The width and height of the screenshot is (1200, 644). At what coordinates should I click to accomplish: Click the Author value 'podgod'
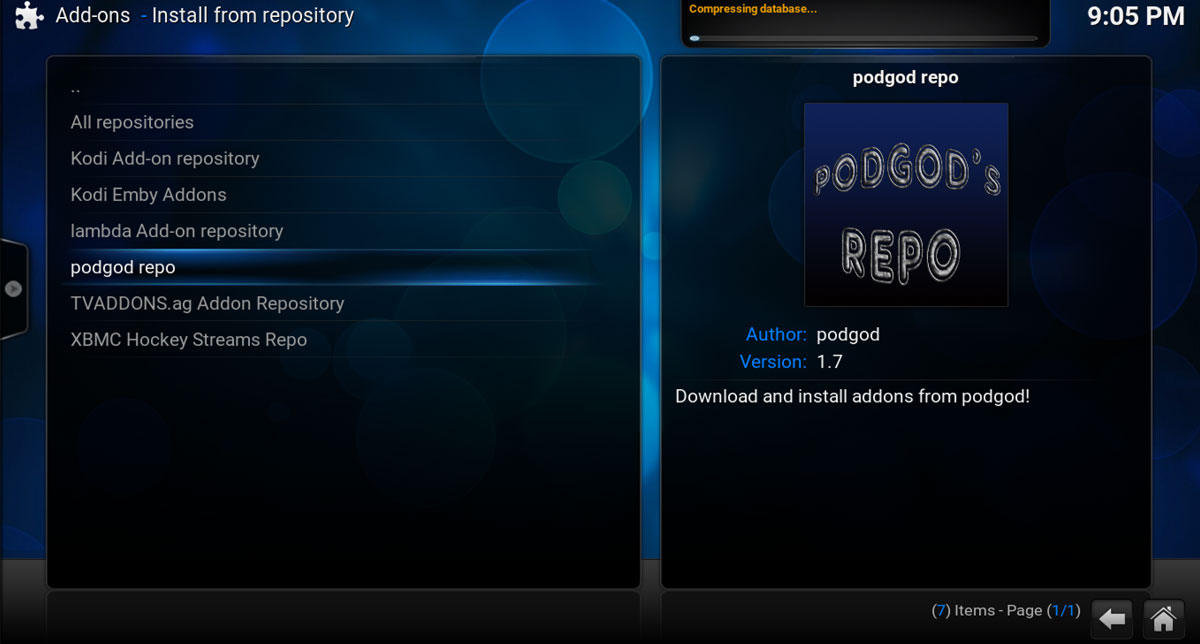[848, 335]
